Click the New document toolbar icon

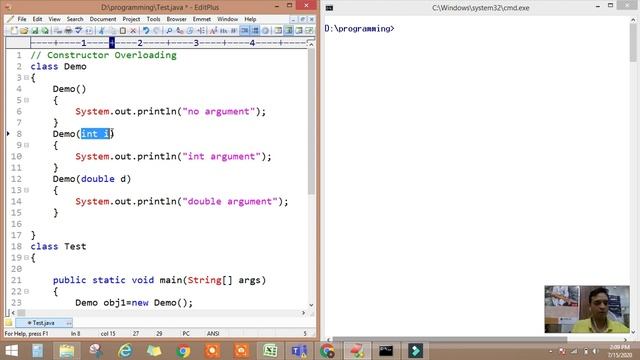pyautogui.click(x=14, y=31)
